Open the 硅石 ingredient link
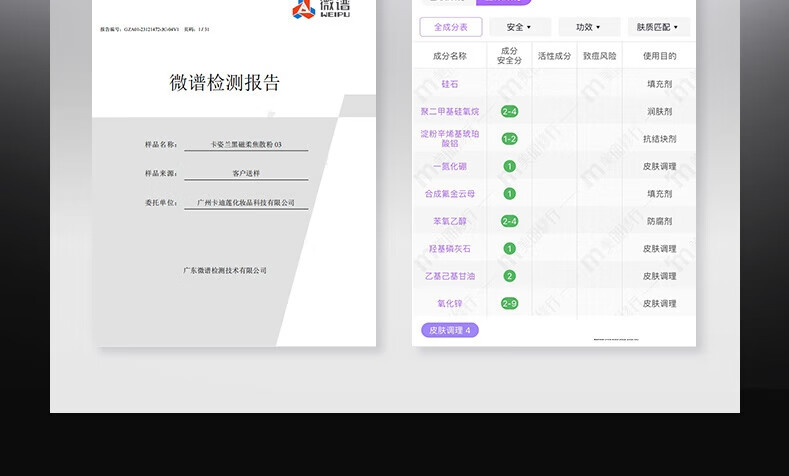 click(450, 84)
